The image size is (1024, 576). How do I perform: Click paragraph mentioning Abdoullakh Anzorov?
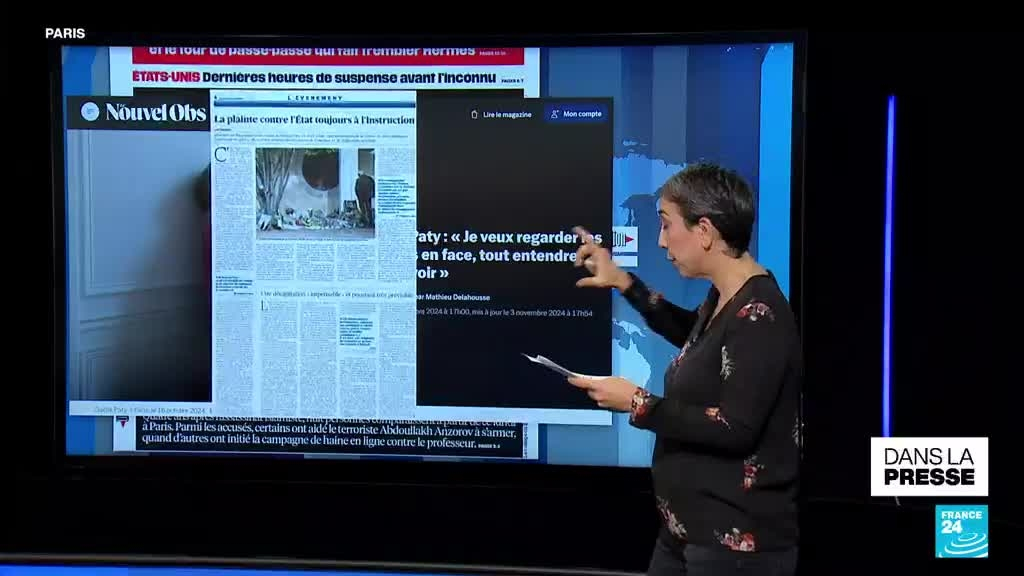click(328, 432)
